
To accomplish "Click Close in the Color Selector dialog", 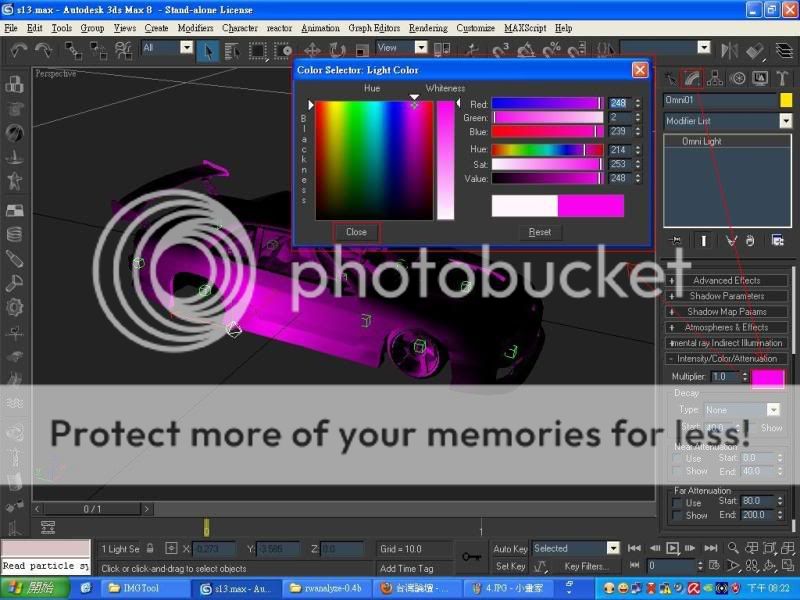I will (356, 232).
